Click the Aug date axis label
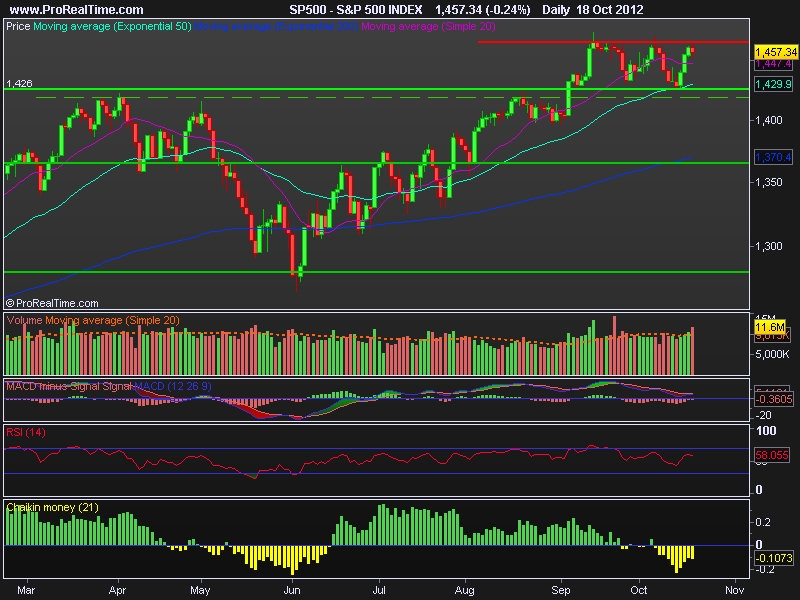 464,590
